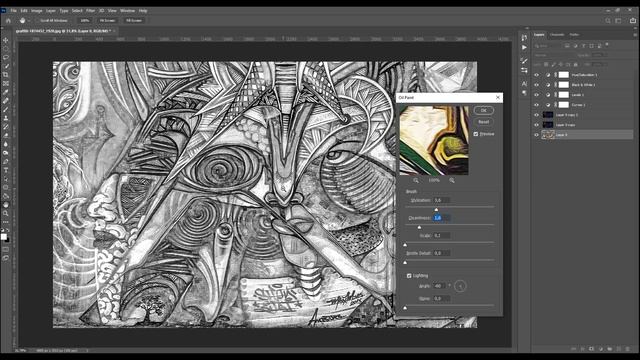Switch to the Channels tab

pos(557,35)
